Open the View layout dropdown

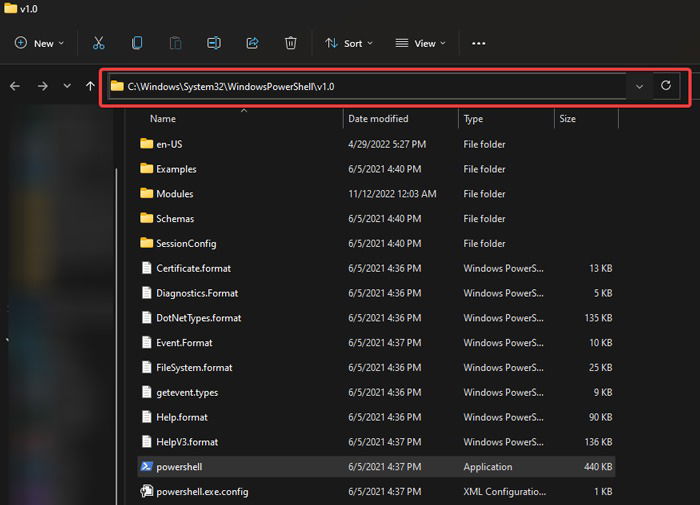pyautogui.click(x=421, y=43)
